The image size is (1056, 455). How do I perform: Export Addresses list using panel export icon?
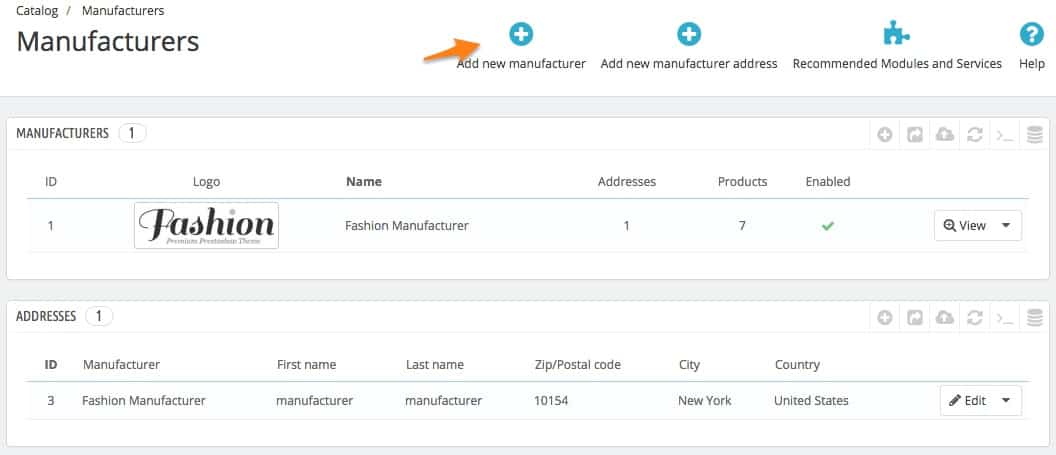[915, 318]
